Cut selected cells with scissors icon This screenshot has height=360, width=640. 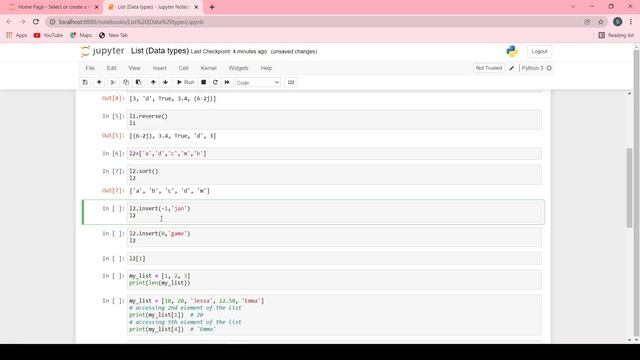(113, 82)
